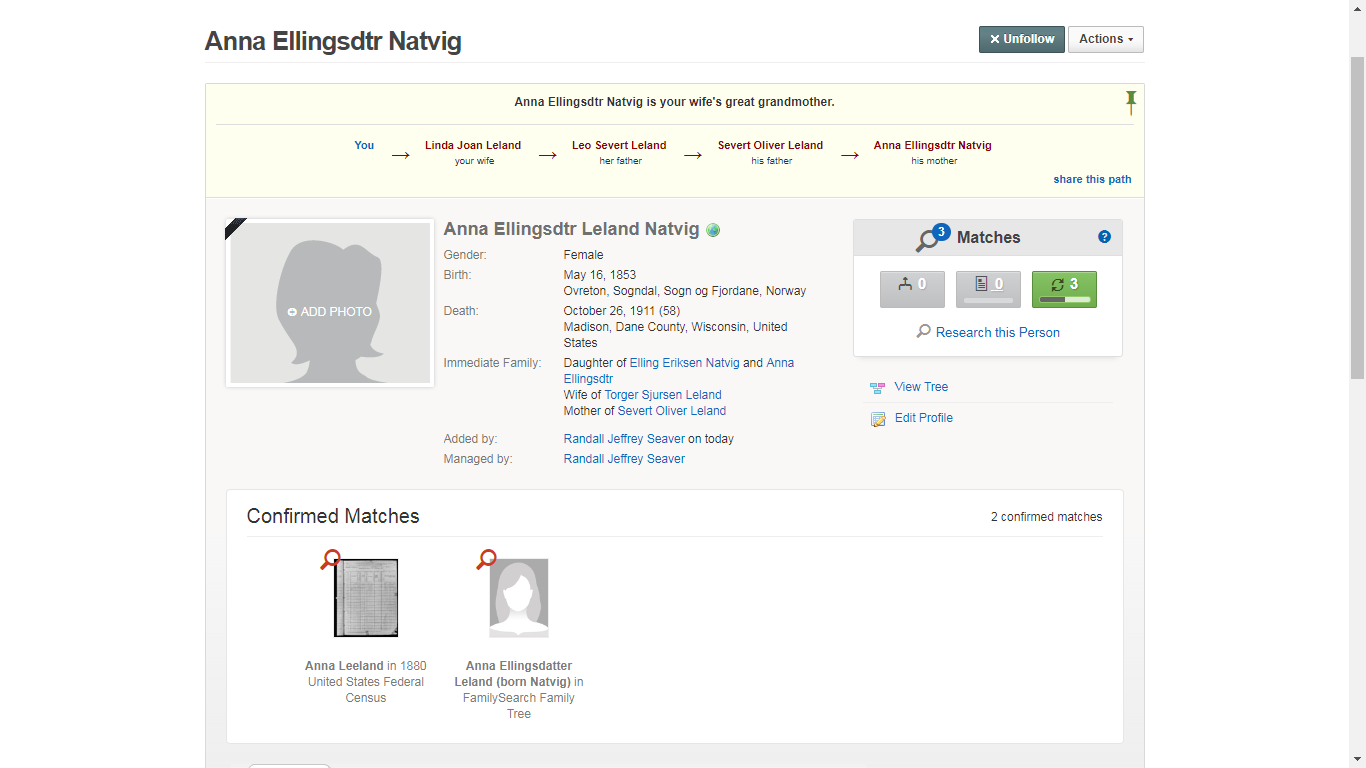
Task: Open the Matches help question mark icon
Action: [x=1104, y=236]
